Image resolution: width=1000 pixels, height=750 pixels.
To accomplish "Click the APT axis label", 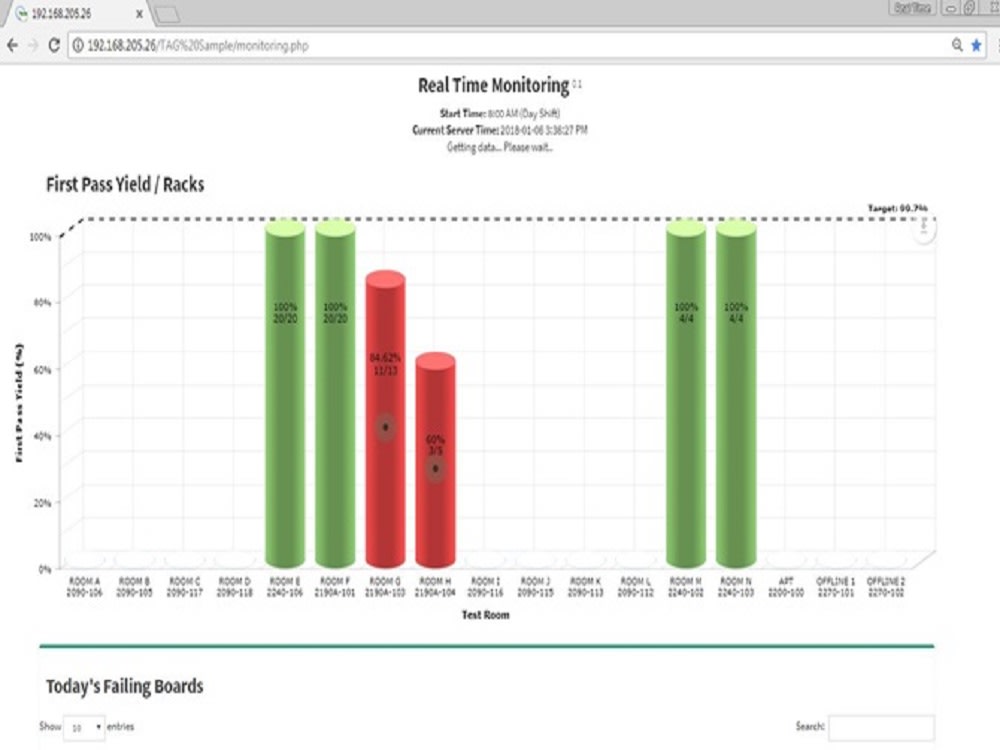I will [x=786, y=587].
